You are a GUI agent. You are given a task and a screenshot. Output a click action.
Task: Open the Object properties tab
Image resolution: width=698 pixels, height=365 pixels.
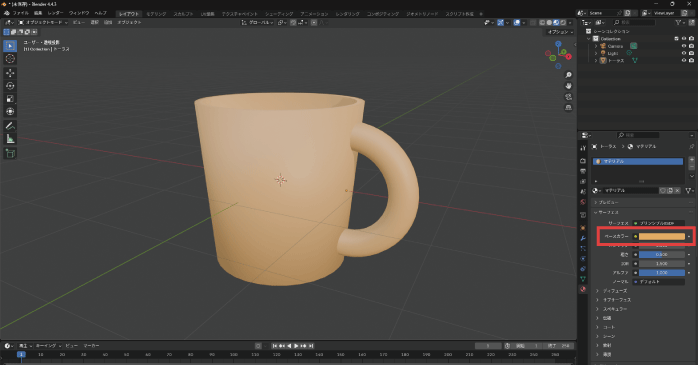[x=583, y=228]
